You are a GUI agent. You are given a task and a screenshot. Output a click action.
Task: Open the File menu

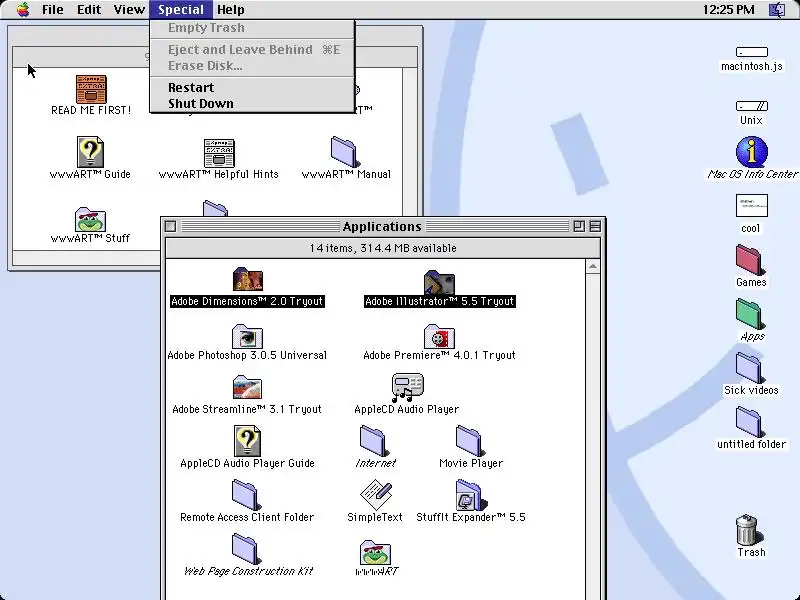[53, 9]
